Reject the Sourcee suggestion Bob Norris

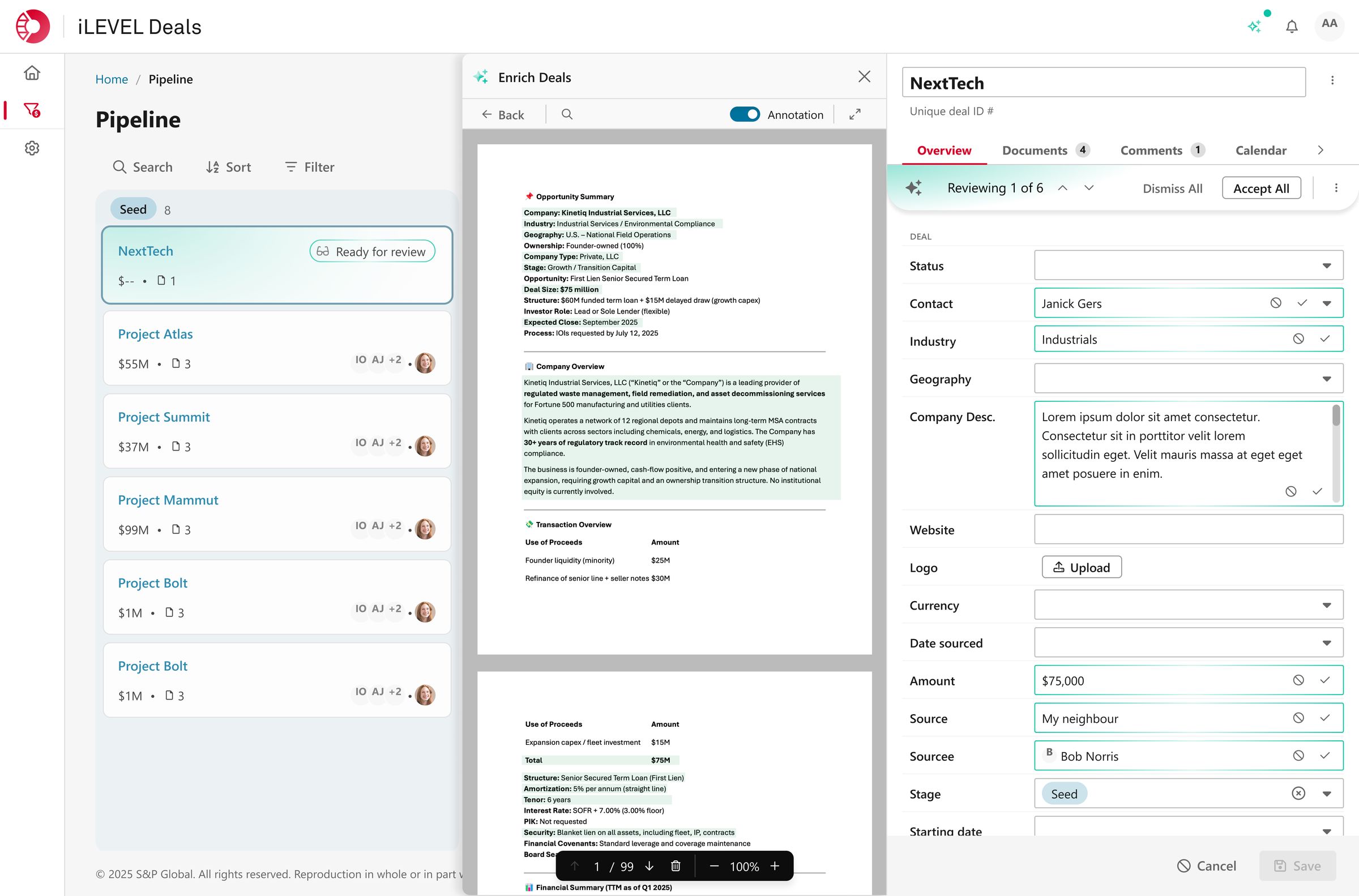(1298, 756)
